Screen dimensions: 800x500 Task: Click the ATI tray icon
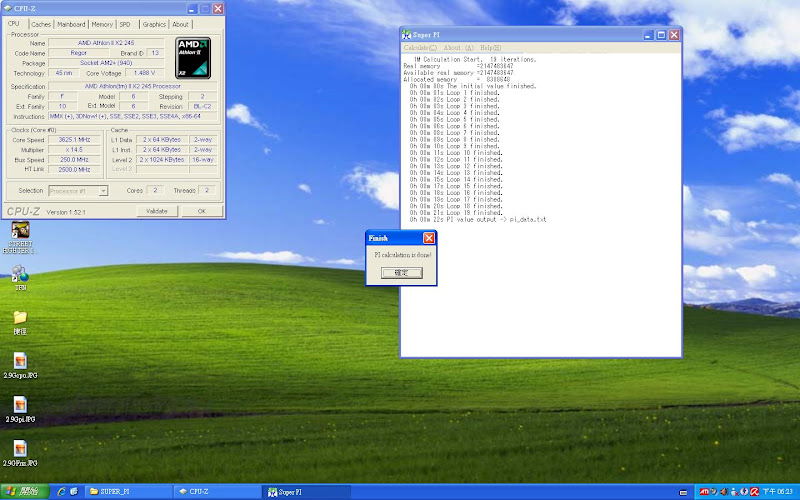coord(704,492)
